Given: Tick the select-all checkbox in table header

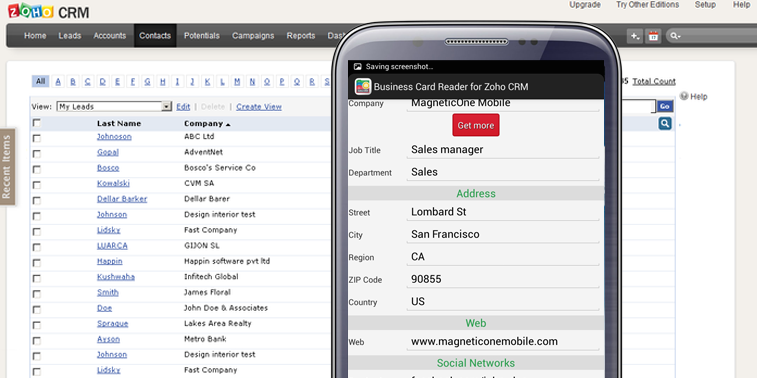Looking at the screenshot, I should pyautogui.click(x=37, y=123).
